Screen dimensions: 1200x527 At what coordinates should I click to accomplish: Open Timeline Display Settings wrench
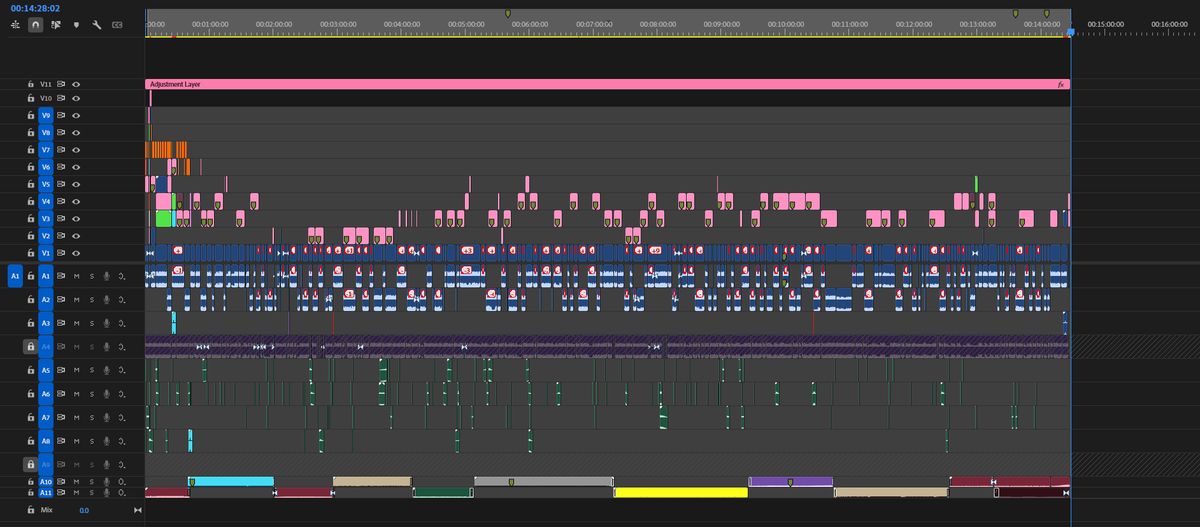97,24
